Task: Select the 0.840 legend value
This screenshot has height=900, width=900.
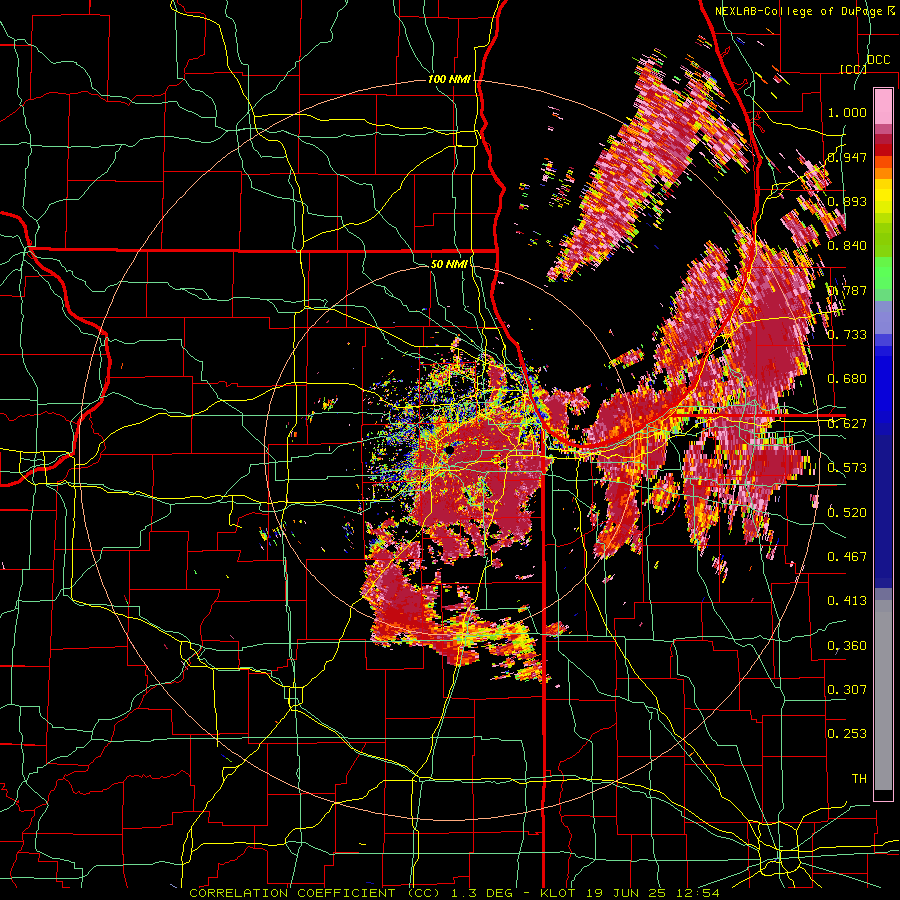Action: (847, 246)
